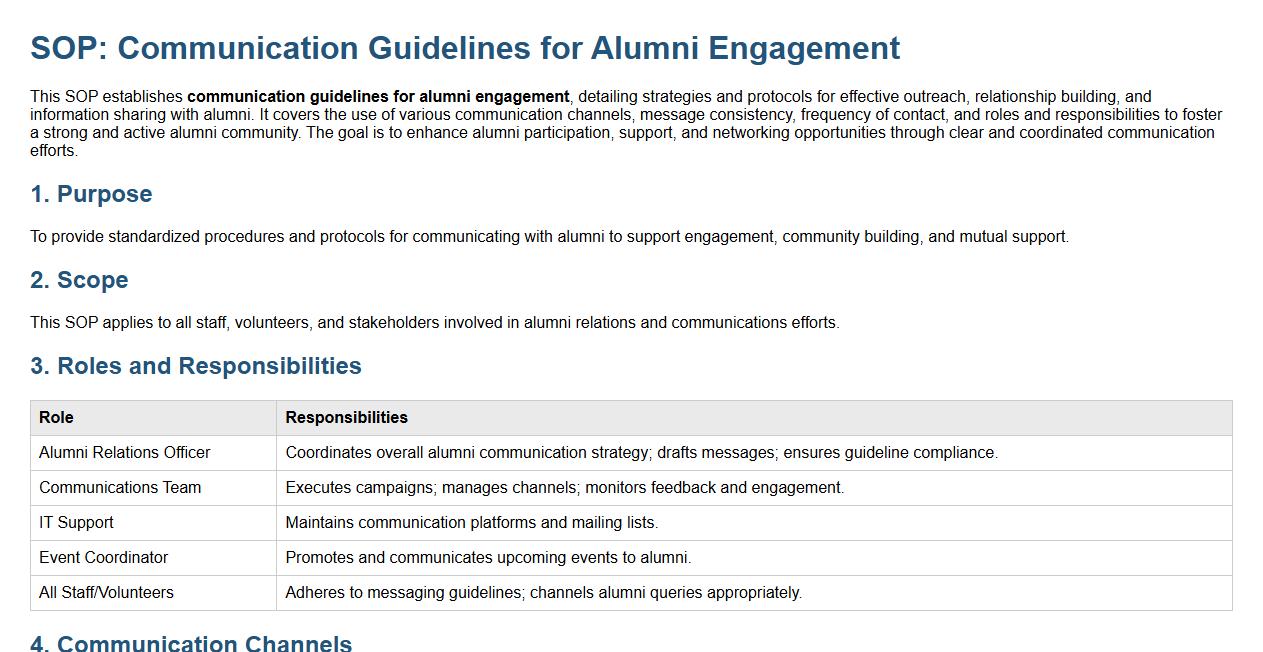This screenshot has width=1263, height=652.
Task: Click the "Adheres to messaging guidelines" cell
Action: pos(543,593)
